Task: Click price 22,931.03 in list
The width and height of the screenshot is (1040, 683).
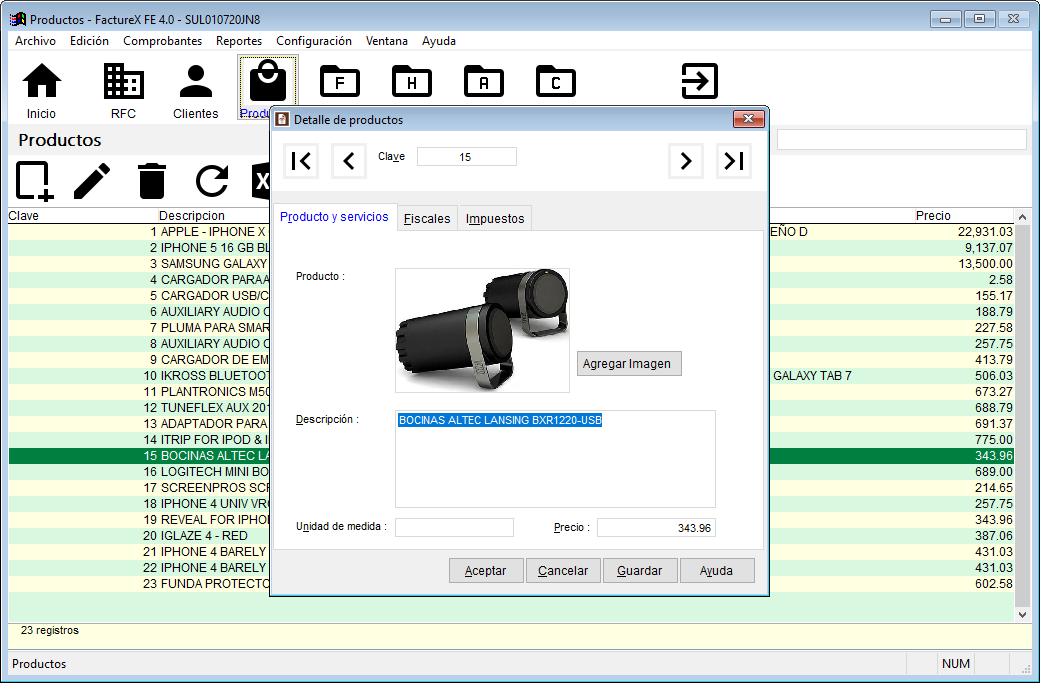Action: pyautogui.click(x=985, y=231)
